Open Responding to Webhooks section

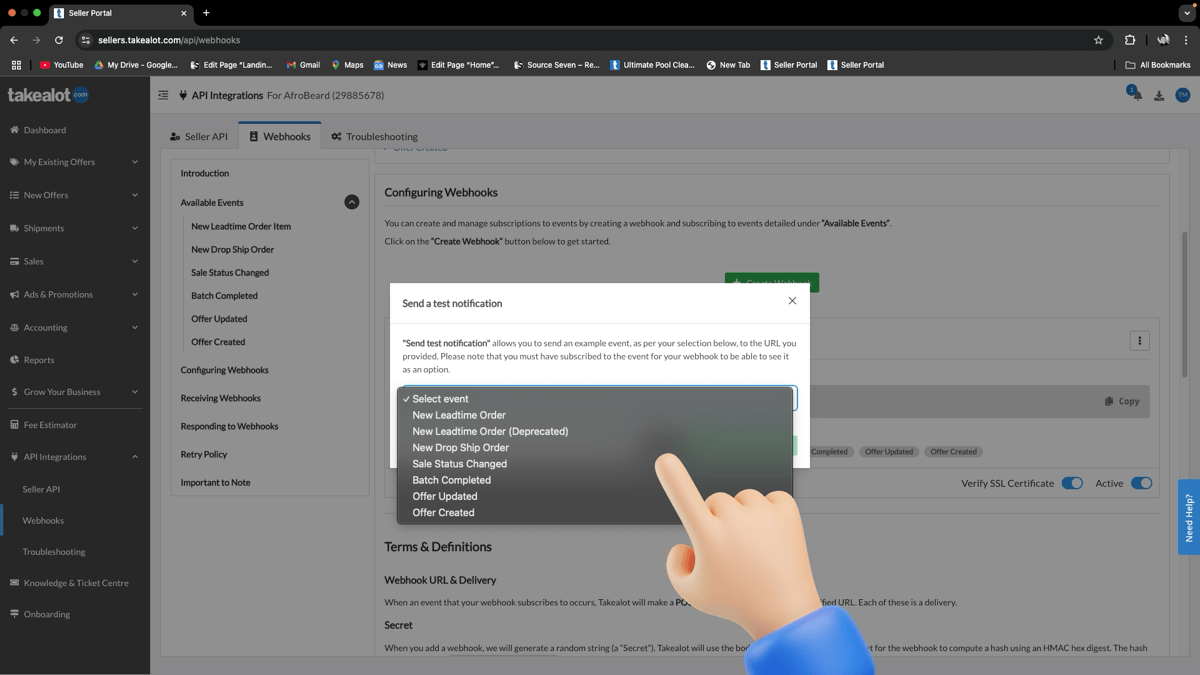(x=229, y=426)
